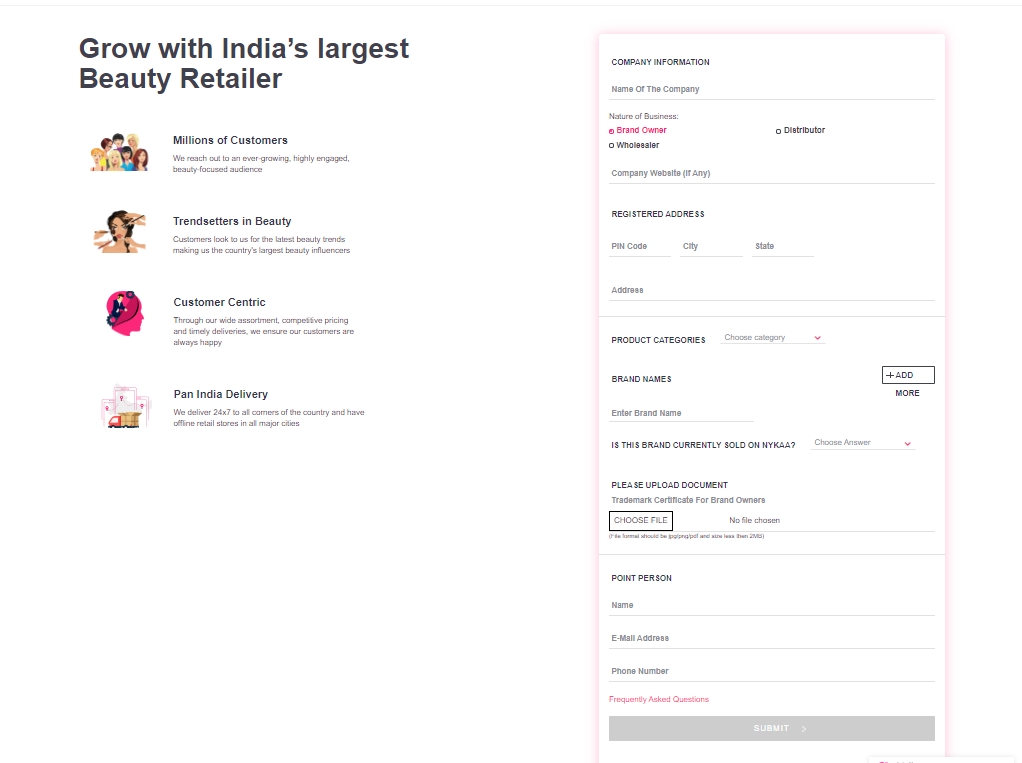This screenshot has height=763, width=1022.
Task: Choose the Wholesaler radio option
Action: (612, 146)
